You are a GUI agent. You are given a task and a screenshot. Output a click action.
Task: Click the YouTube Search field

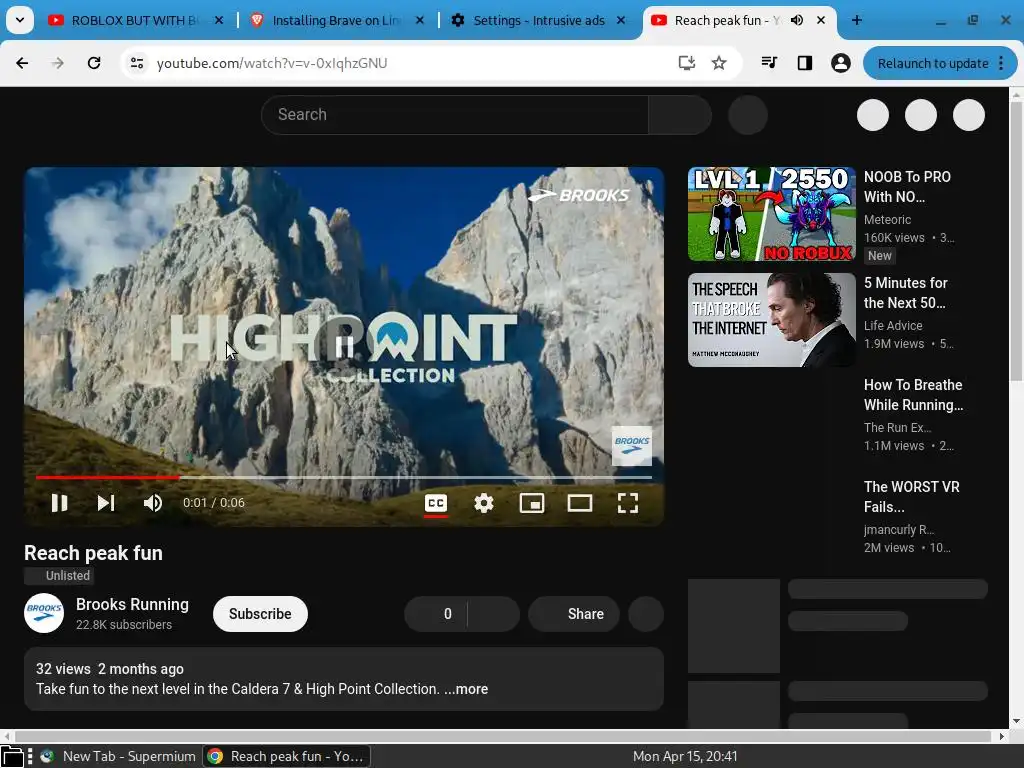455,115
